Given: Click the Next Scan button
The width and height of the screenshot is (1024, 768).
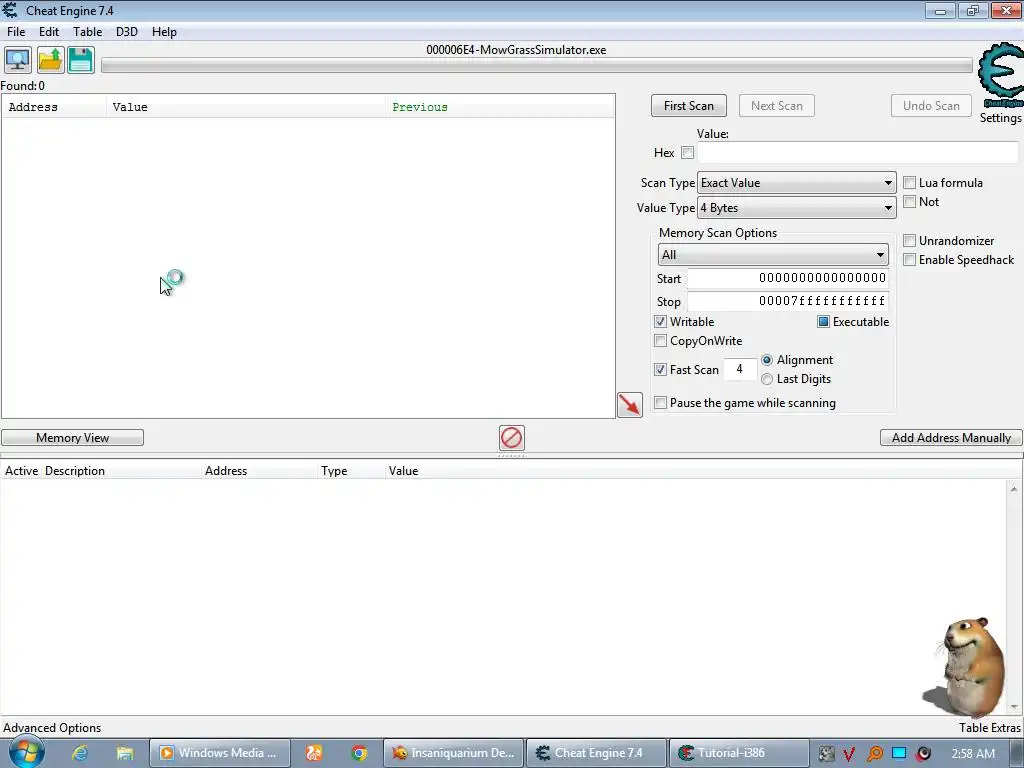Looking at the screenshot, I should (776, 106).
